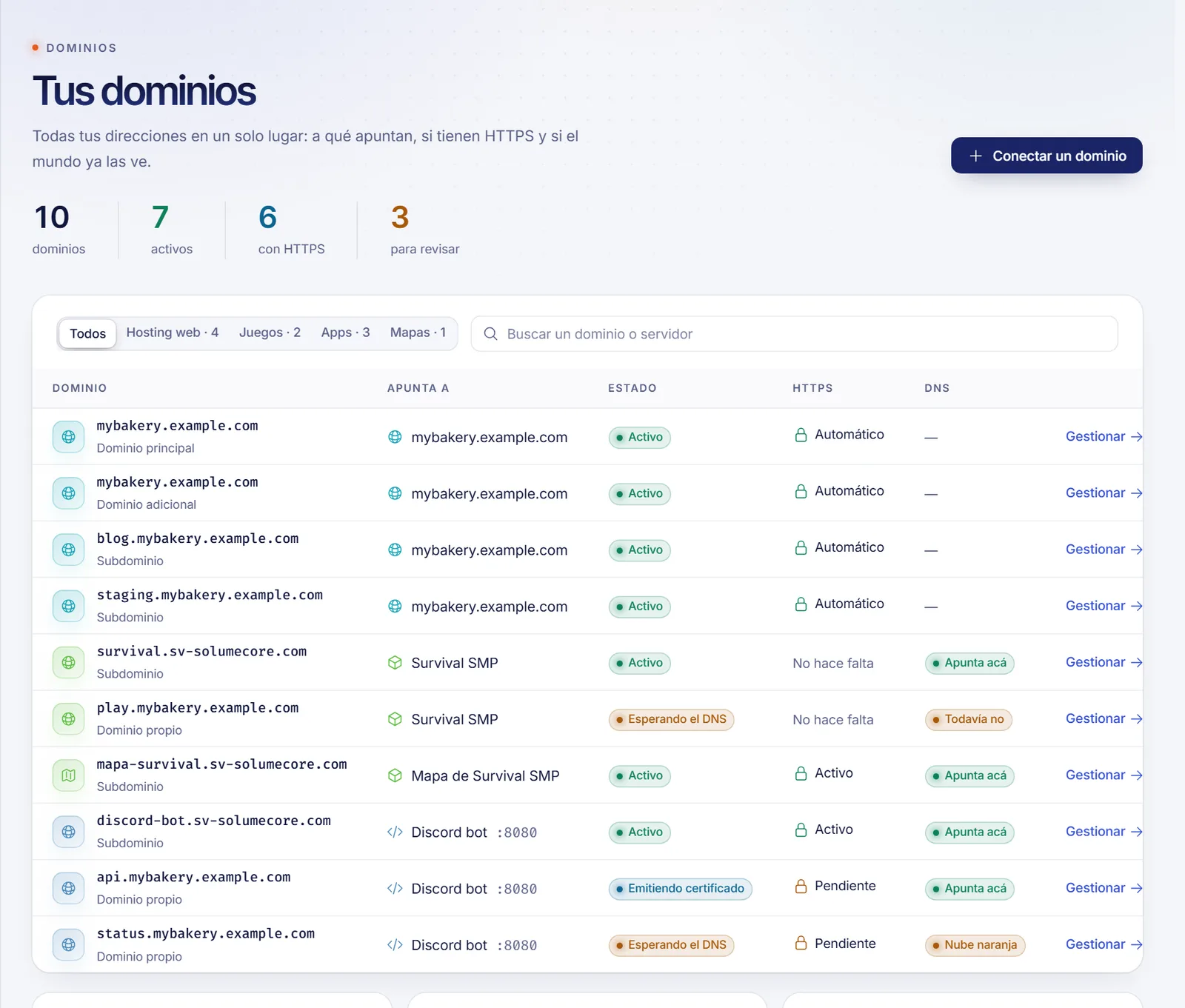The width and height of the screenshot is (1185, 1008).
Task: Click the icon for discord-bot.sv-solumecore.com
Action: coord(68,832)
